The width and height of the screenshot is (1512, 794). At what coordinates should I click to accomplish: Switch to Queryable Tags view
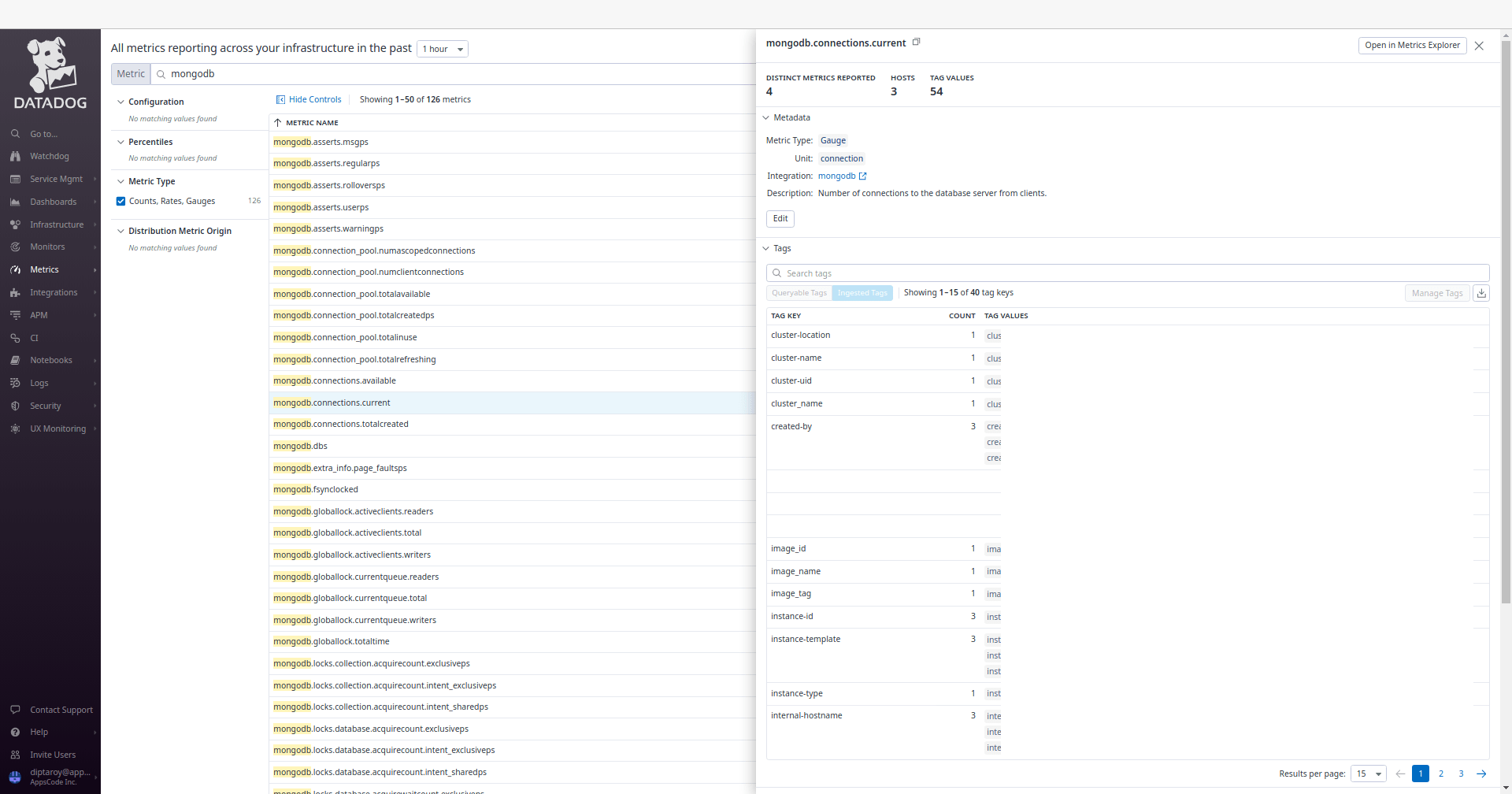[x=798, y=292]
